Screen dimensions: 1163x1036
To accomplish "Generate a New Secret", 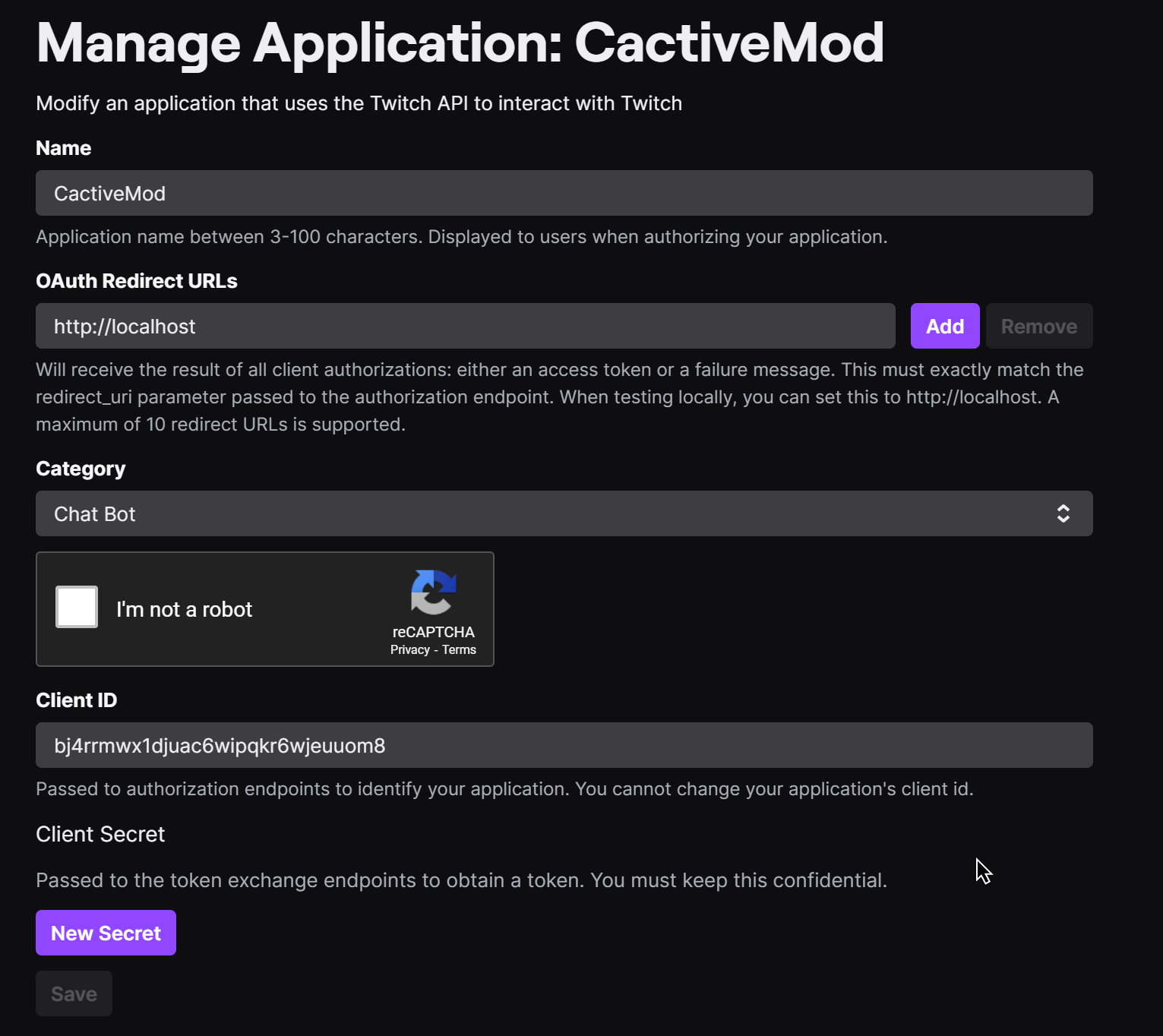I will click(106, 933).
